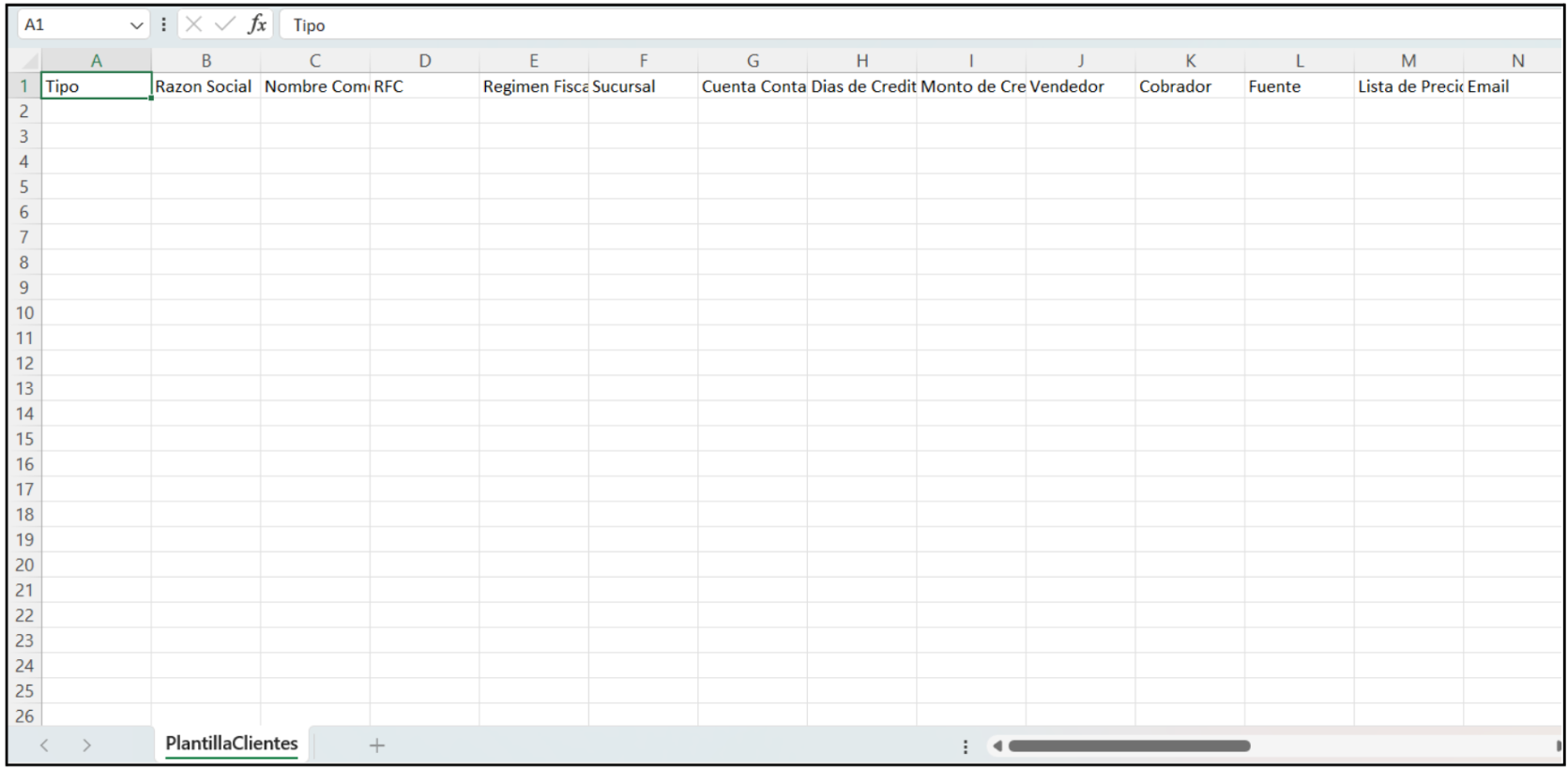Screen dimensions: 1568x769
Task: Confirm entry with the checkmark icon
Action: point(225,24)
